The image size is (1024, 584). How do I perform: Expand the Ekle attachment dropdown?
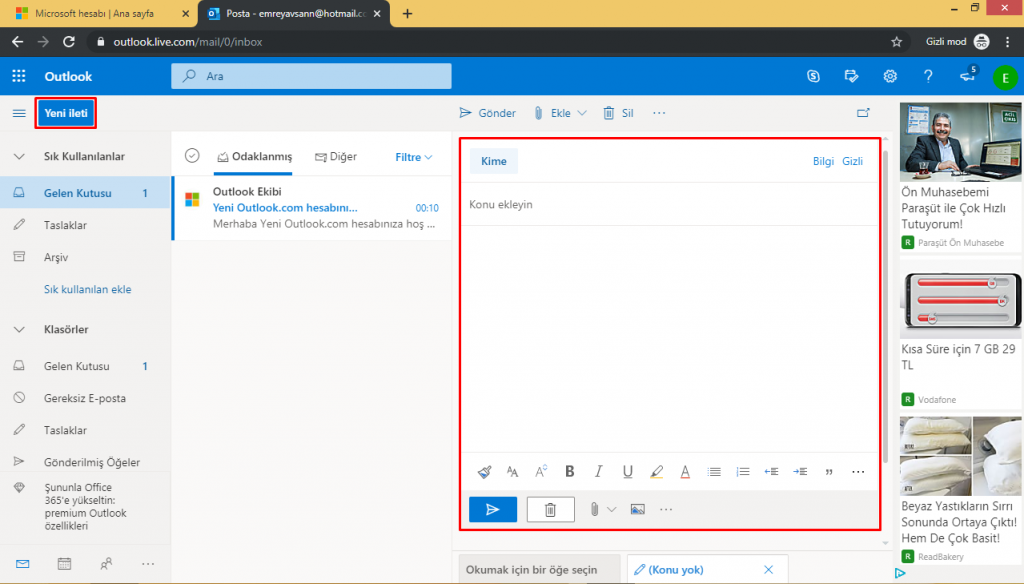tap(582, 113)
